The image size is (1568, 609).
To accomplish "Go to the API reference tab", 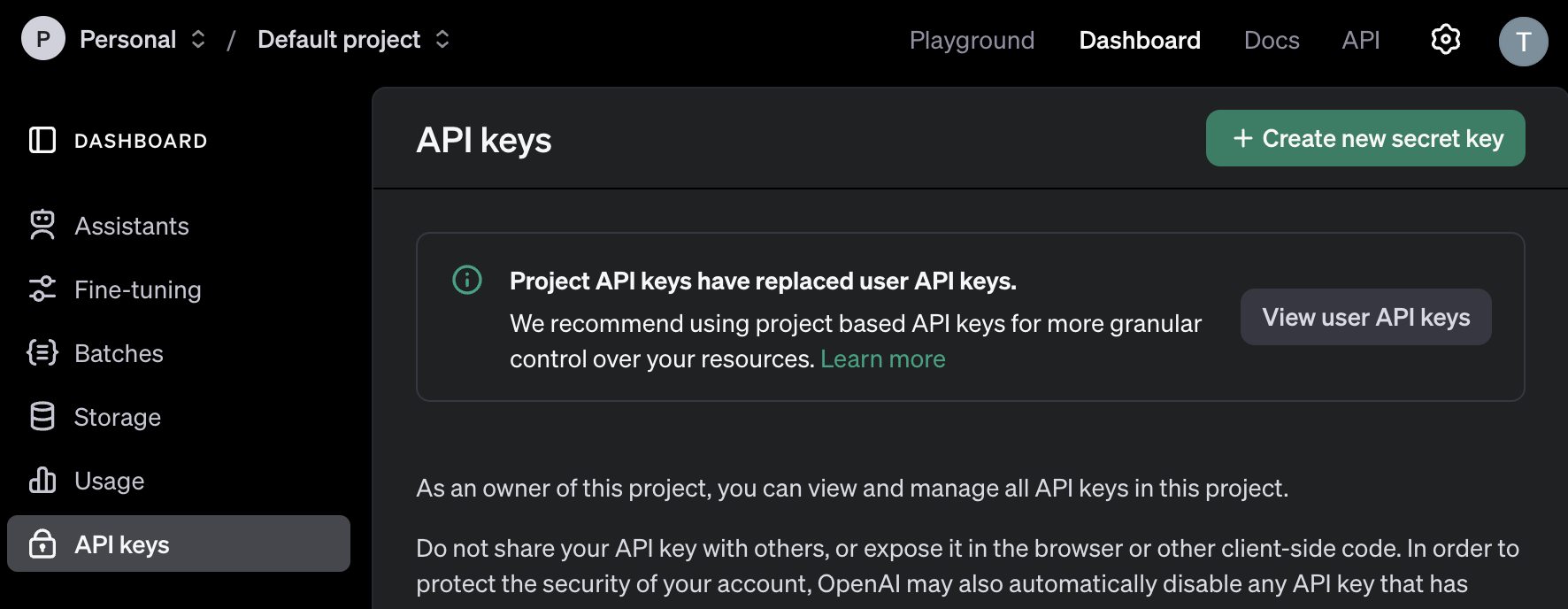I will click(1360, 41).
